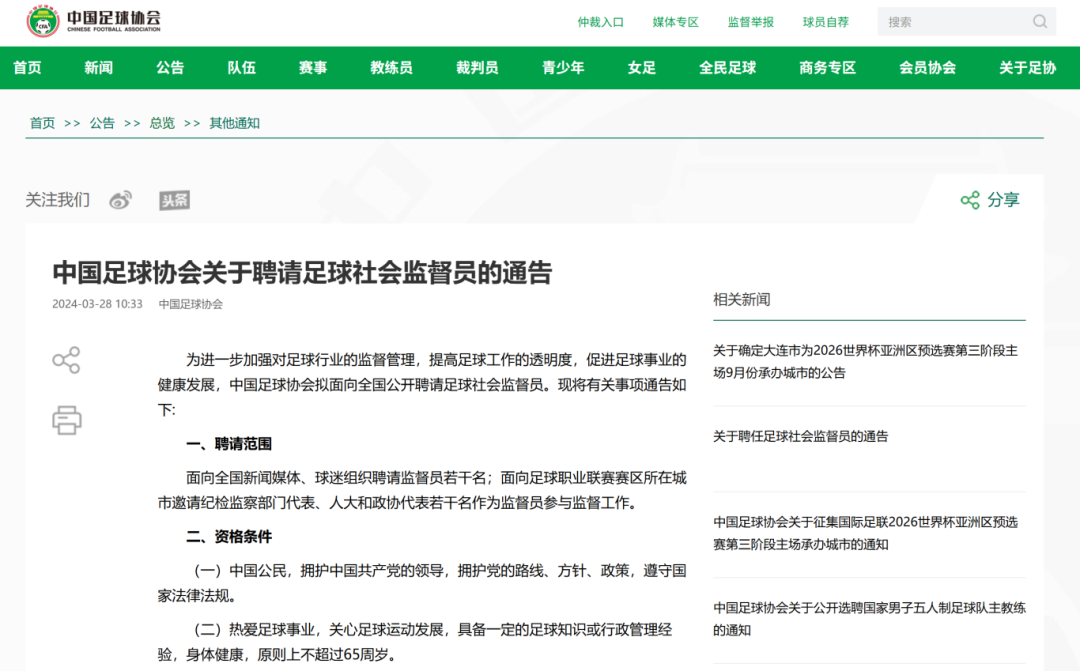
Task: Click the 二、资格条件 heading
Action: (x=229, y=537)
